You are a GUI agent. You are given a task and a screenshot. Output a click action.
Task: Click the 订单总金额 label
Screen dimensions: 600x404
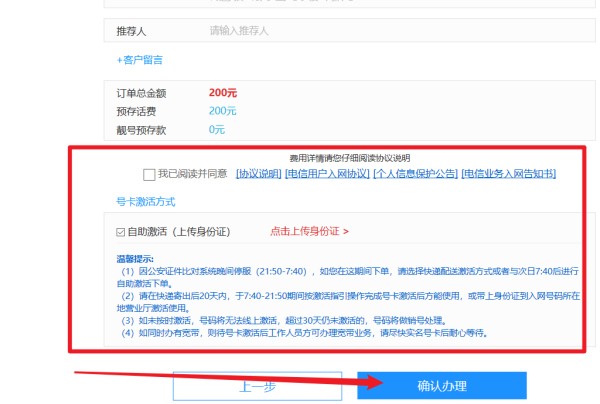143,92
